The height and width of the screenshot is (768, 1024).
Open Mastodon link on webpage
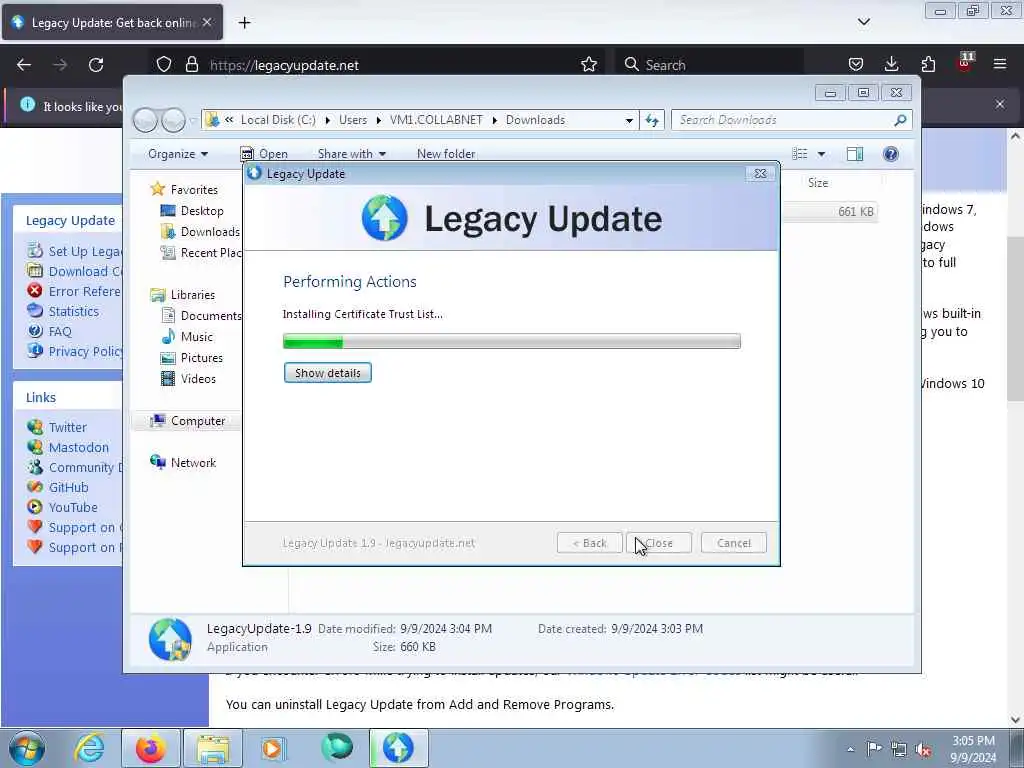coord(78,448)
